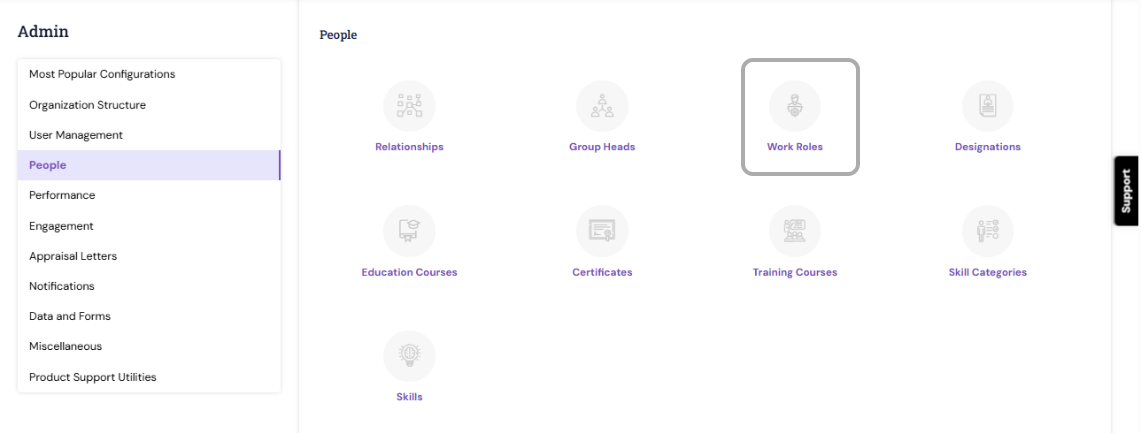Go to Notifications settings
Screen dimensions: 1141x433
tap(148, 286)
